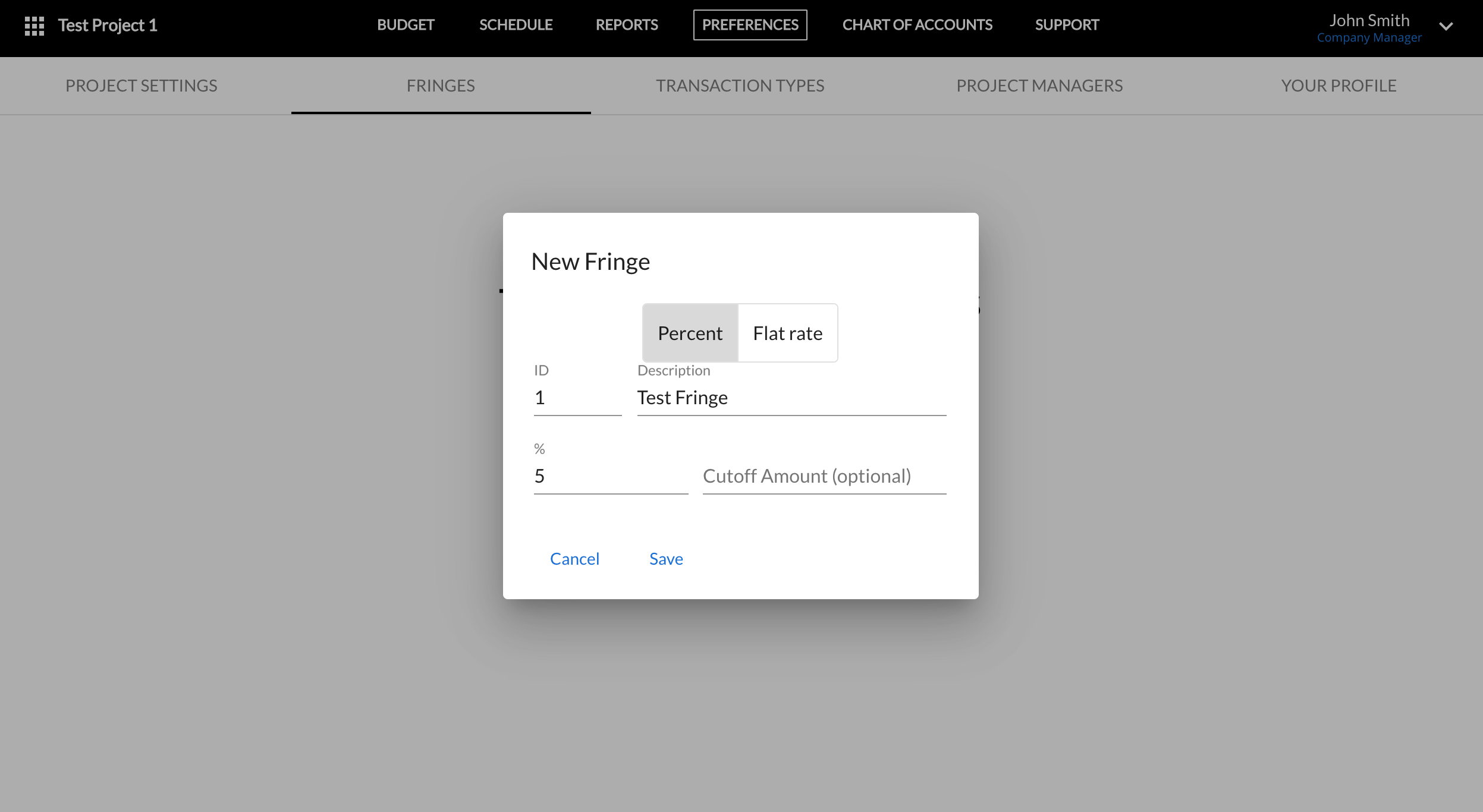Open the Project Managers tab
The height and width of the screenshot is (812, 1483).
click(x=1039, y=86)
